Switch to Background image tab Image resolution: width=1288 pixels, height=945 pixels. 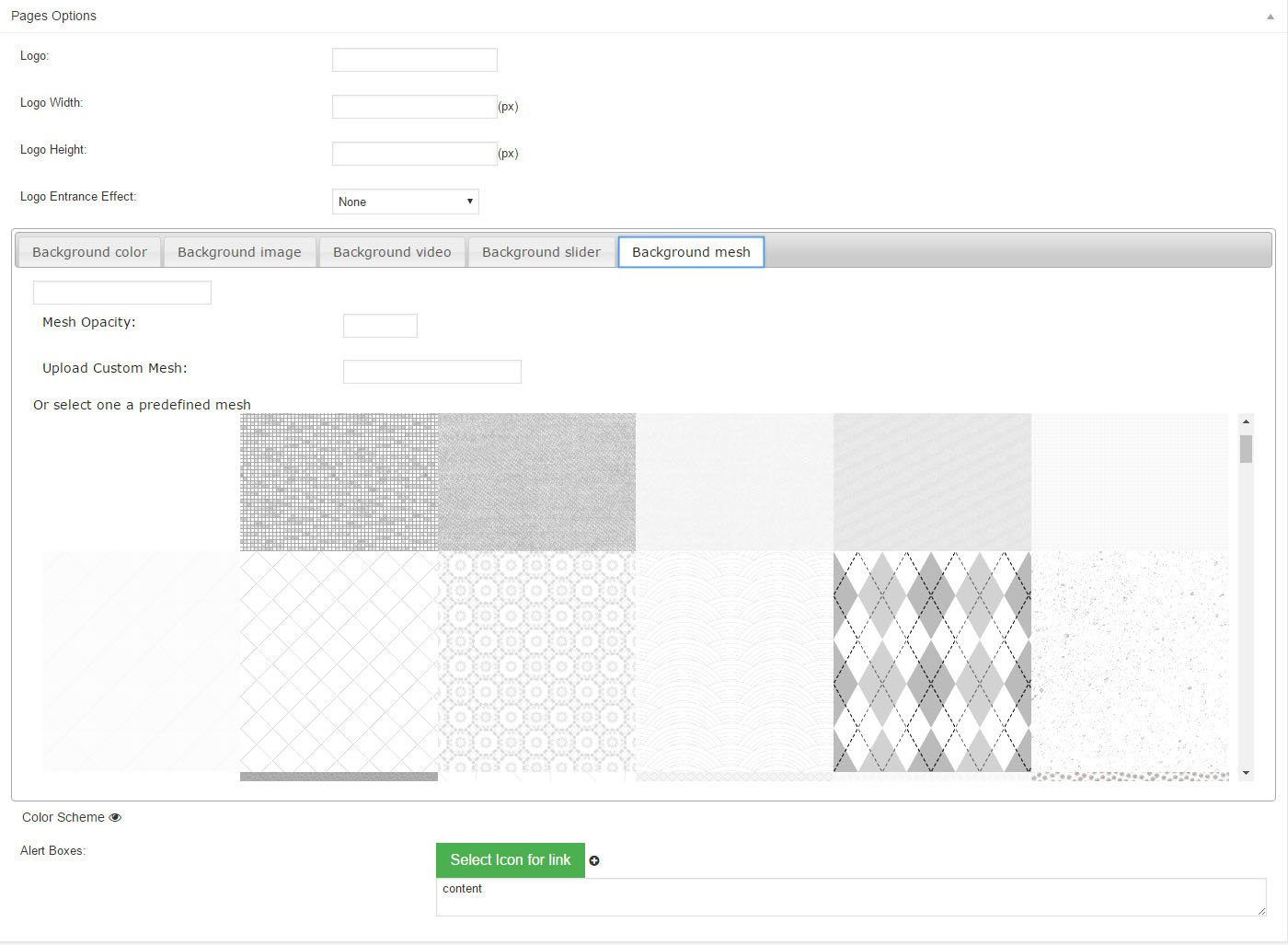239,252
